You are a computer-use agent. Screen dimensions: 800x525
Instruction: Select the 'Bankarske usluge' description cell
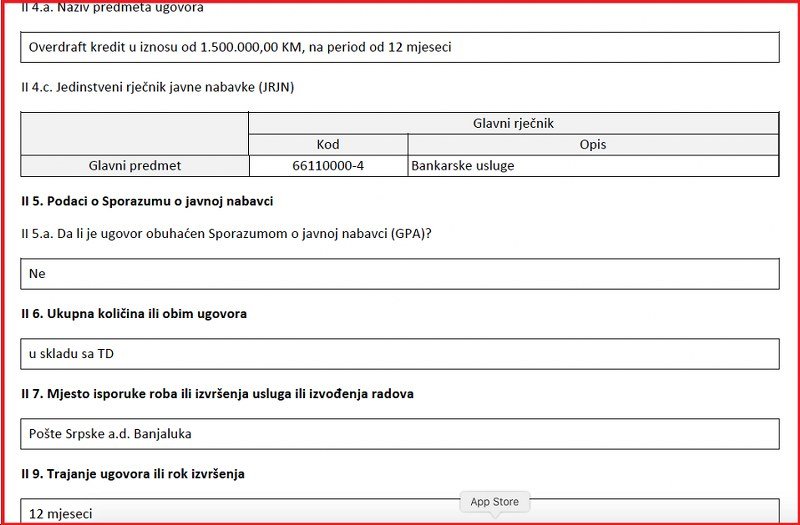click(593, 166)
